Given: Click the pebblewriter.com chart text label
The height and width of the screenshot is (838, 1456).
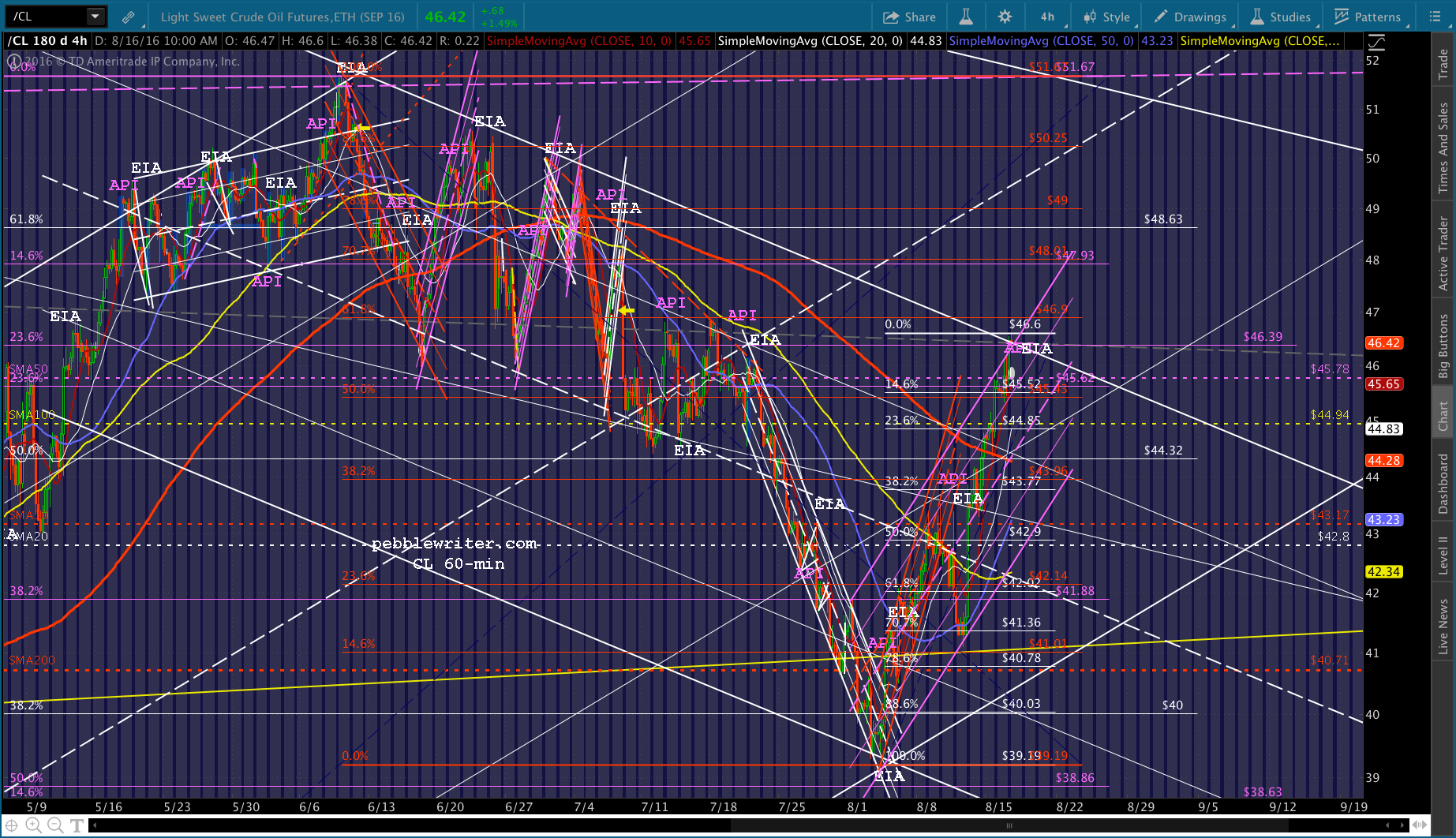Looking at the screenshot, I should (x=456, y=544).
